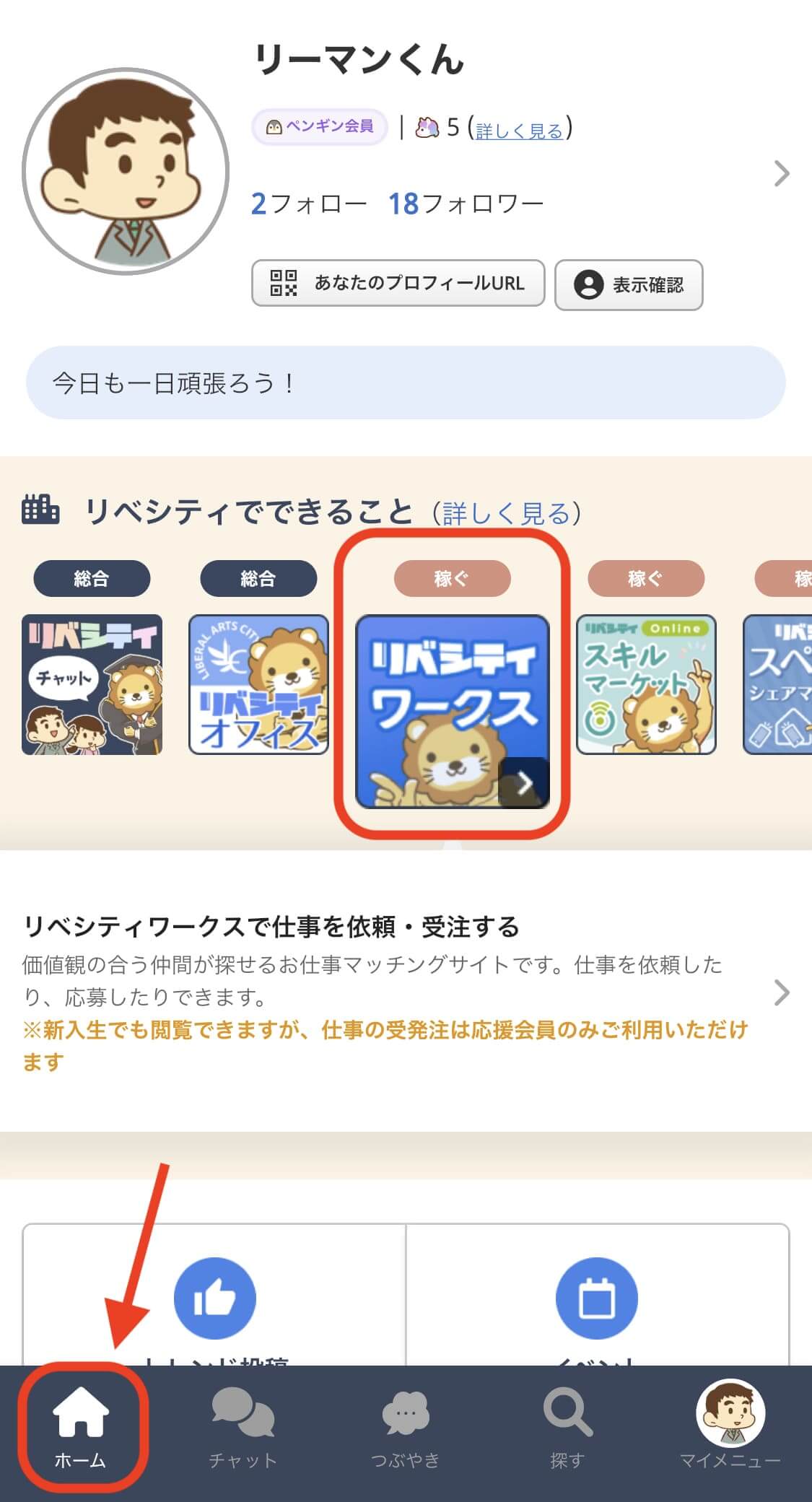Click the 表示確認 button
The image size is (812, 1502).
click(629, 285)
